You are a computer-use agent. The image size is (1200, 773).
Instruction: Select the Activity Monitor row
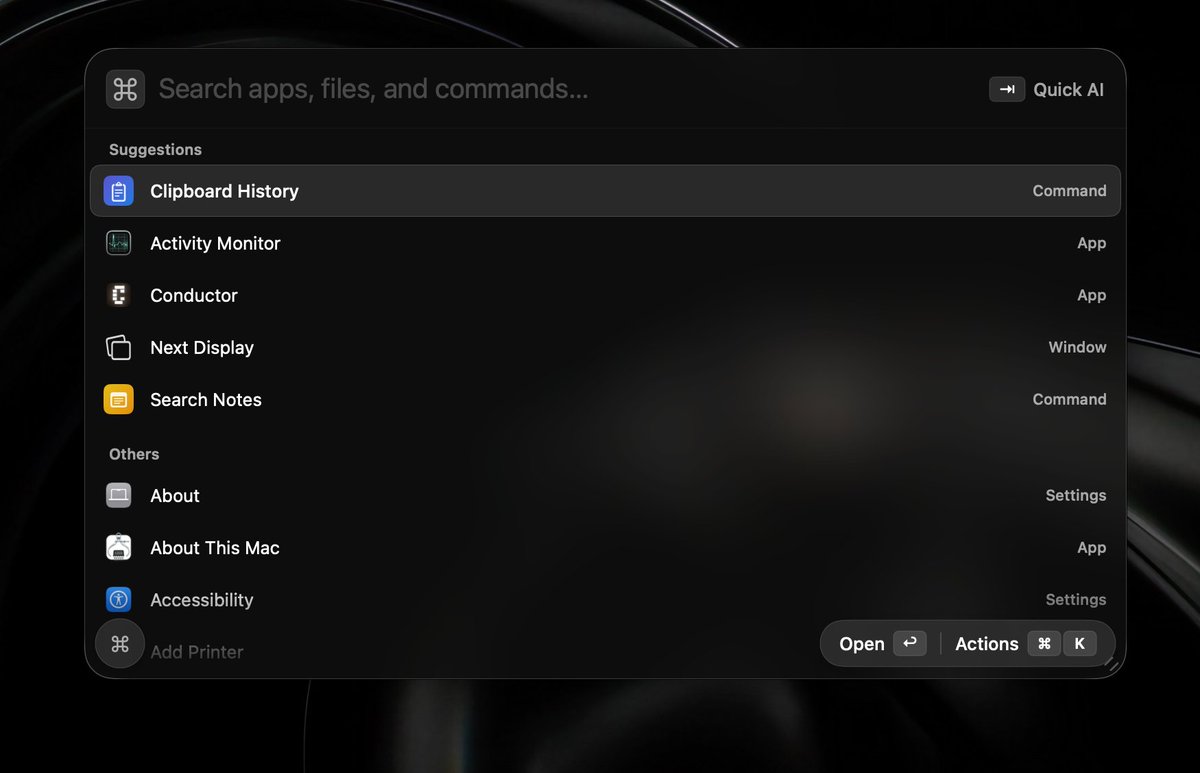tap(605, 243)
